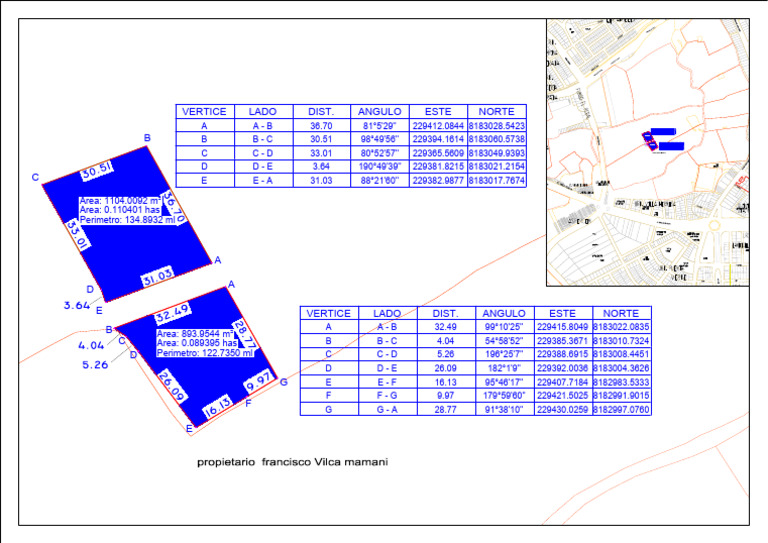
Task: Select the NORTE value 8182983.5333
Action: (621, 382)
